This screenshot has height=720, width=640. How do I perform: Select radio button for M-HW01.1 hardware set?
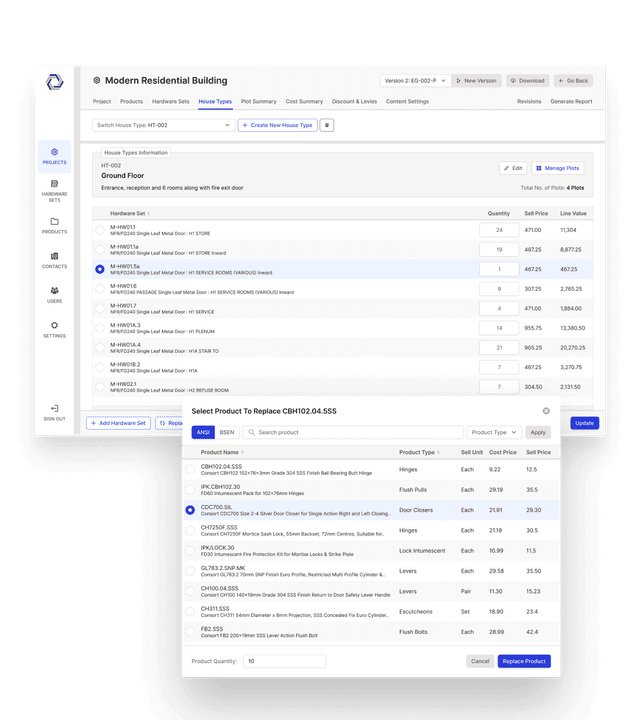click(x=99, y=230)
